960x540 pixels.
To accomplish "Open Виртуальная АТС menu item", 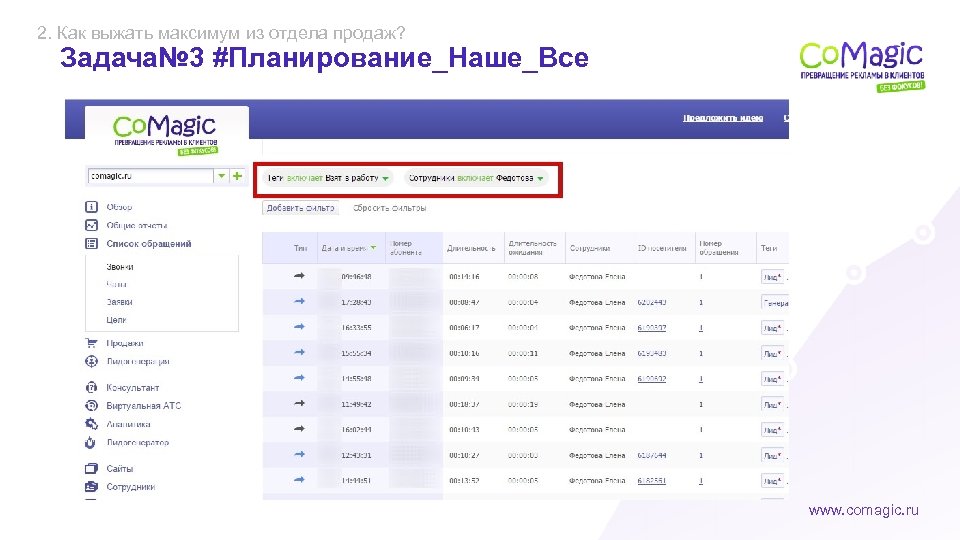I will pyautogui.click(x=144, y=405).
